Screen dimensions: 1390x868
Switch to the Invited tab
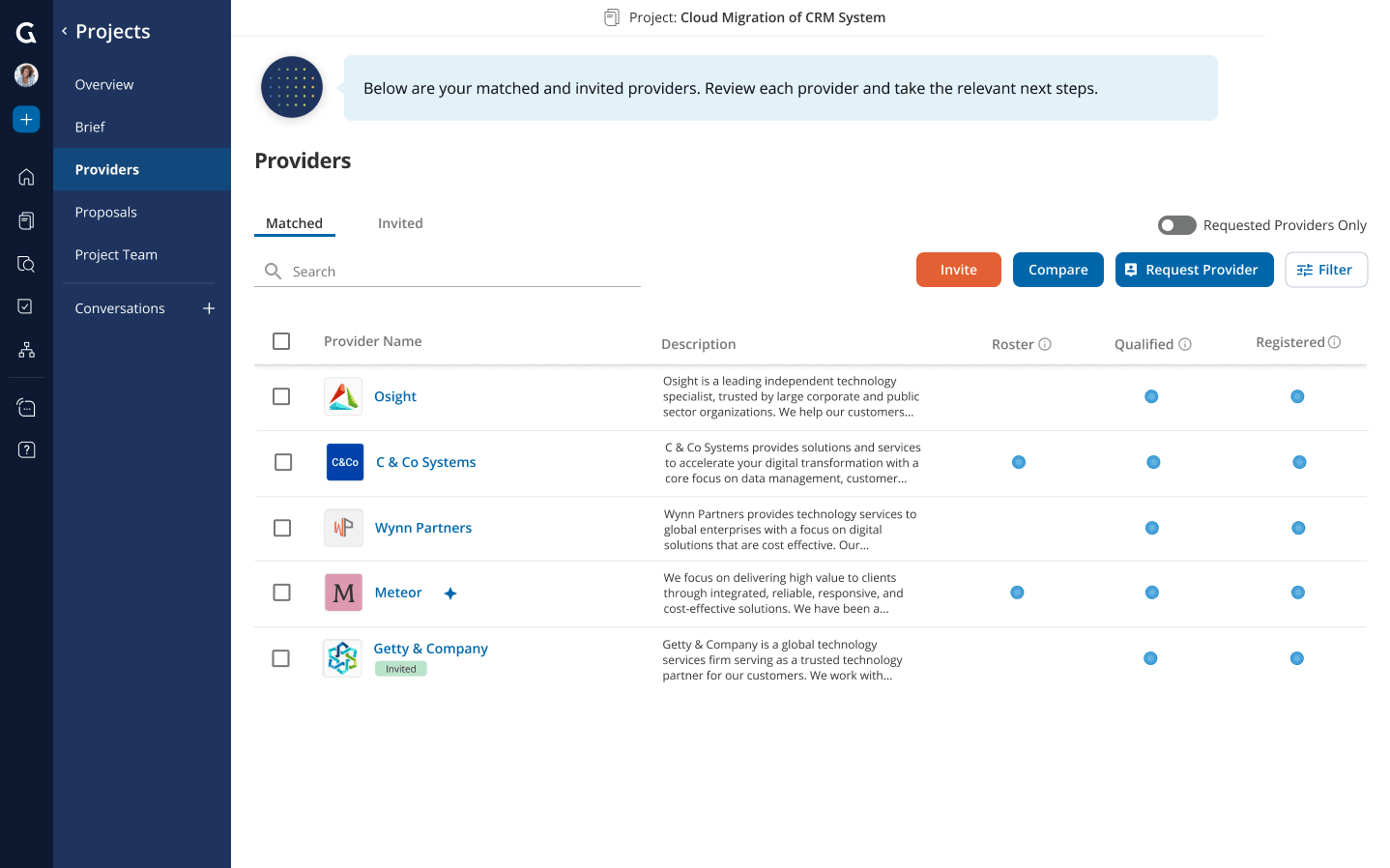click(x=400, y=223)
